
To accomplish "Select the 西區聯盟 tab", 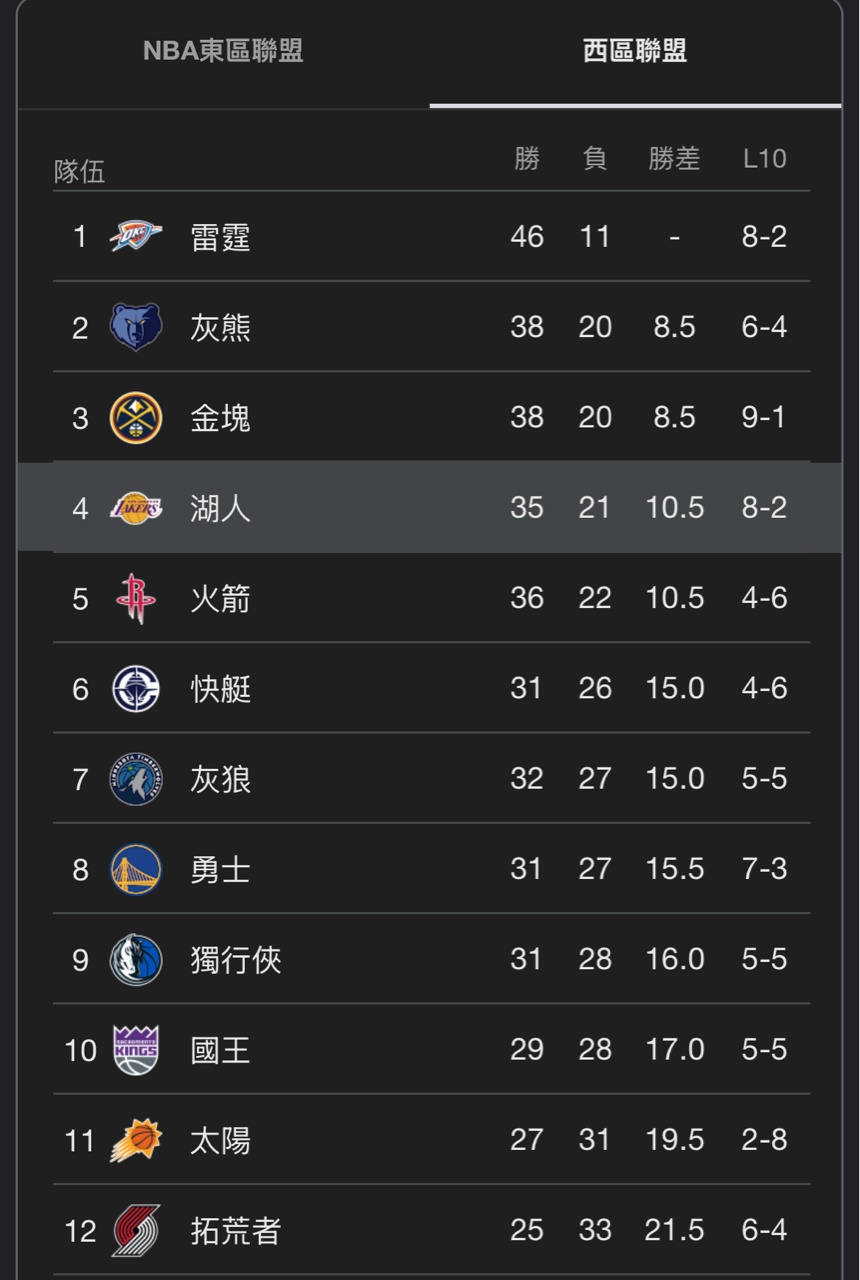I will pos(635,51).
